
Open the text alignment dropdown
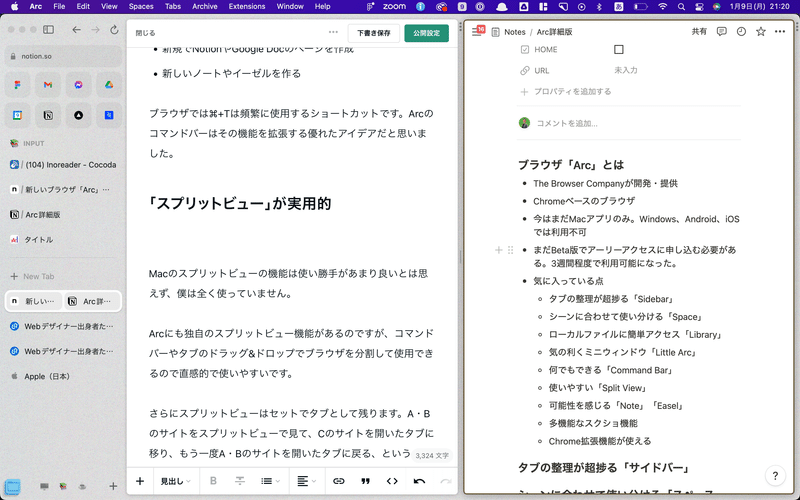[x=307, y=481]
